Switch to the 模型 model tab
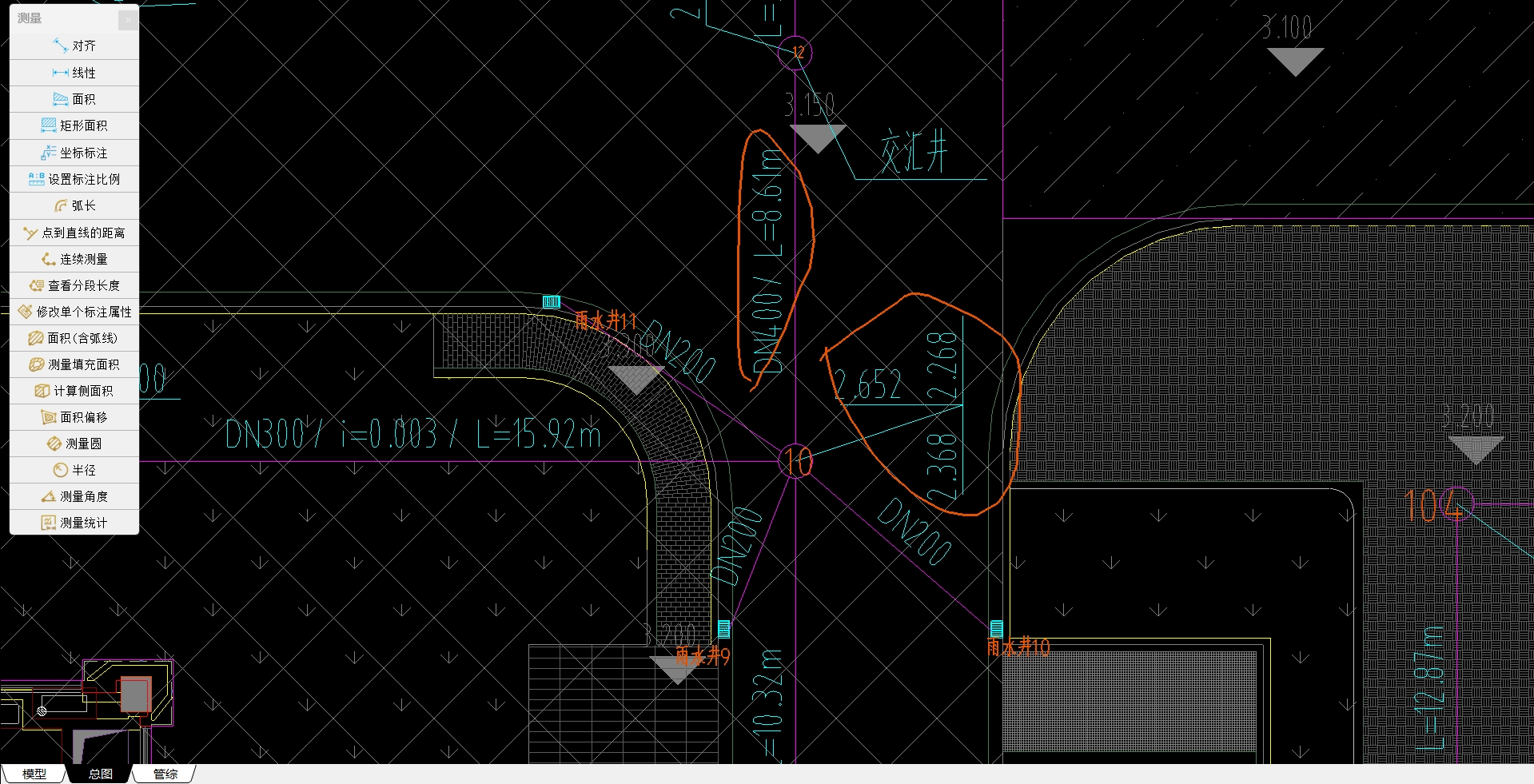1534x784 pixels. (34, 774)
